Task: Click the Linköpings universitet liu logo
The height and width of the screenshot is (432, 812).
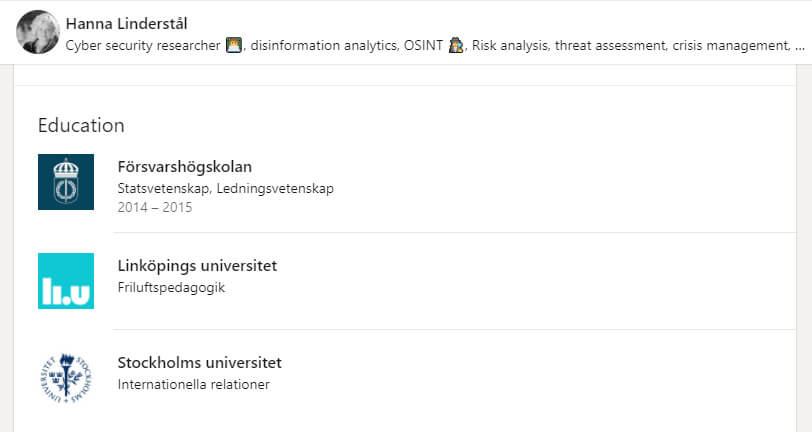Action: pos(66,281)
